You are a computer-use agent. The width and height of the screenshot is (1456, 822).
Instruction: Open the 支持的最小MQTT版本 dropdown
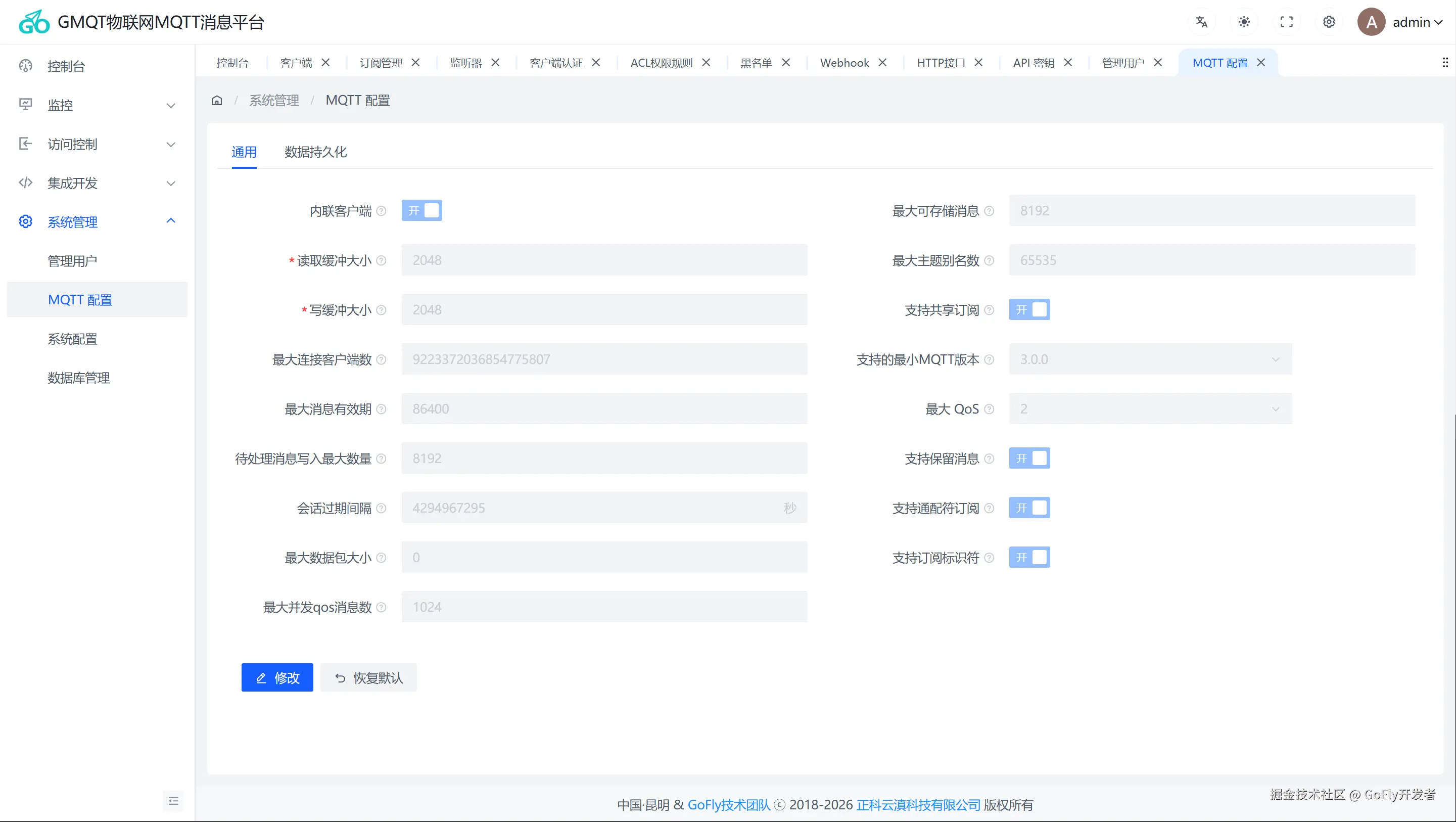pos(1150,359)
